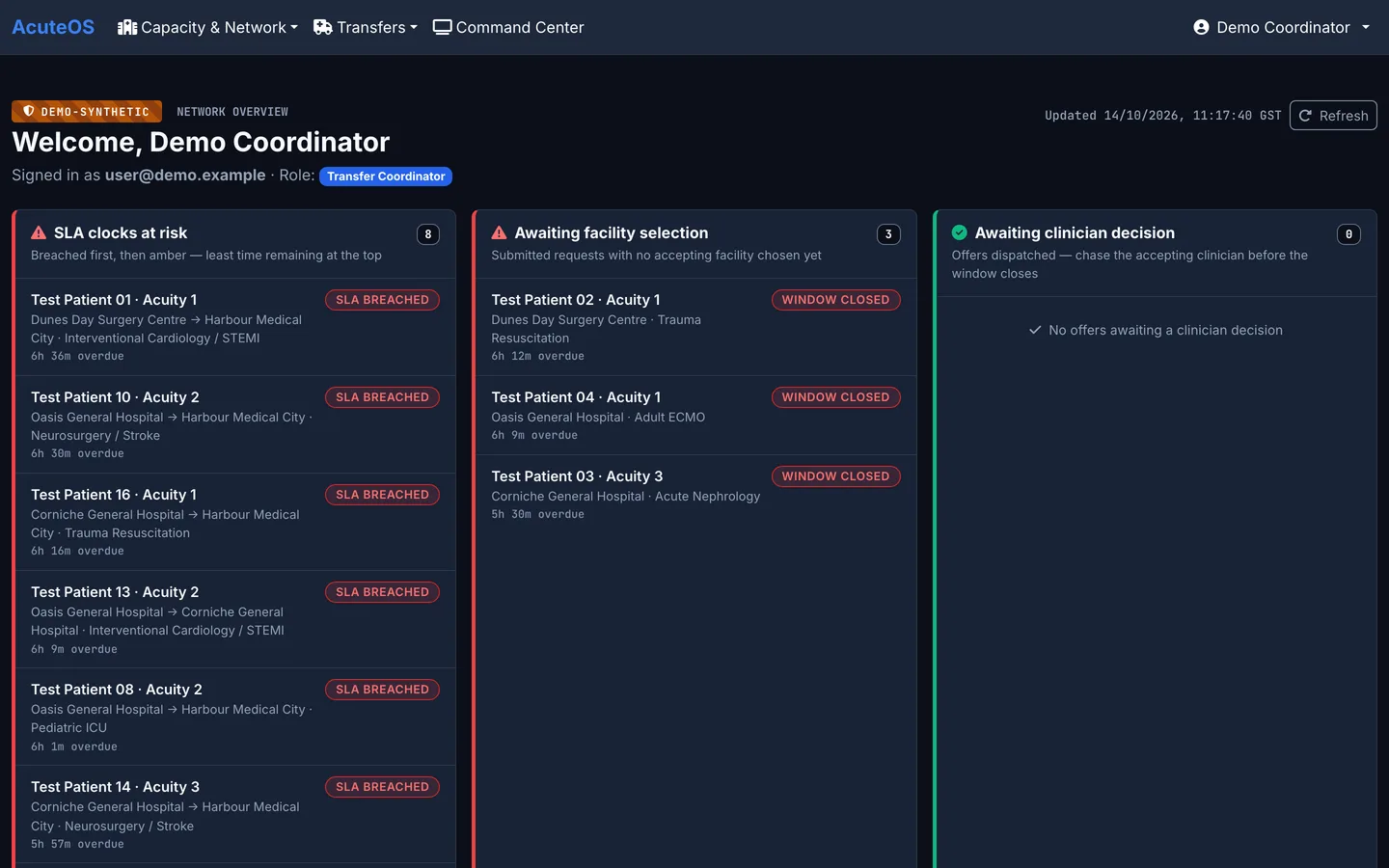Click the Refresh button
Screen dimensions: 1389x868
pyautogui.click(x=1333, y=116)
